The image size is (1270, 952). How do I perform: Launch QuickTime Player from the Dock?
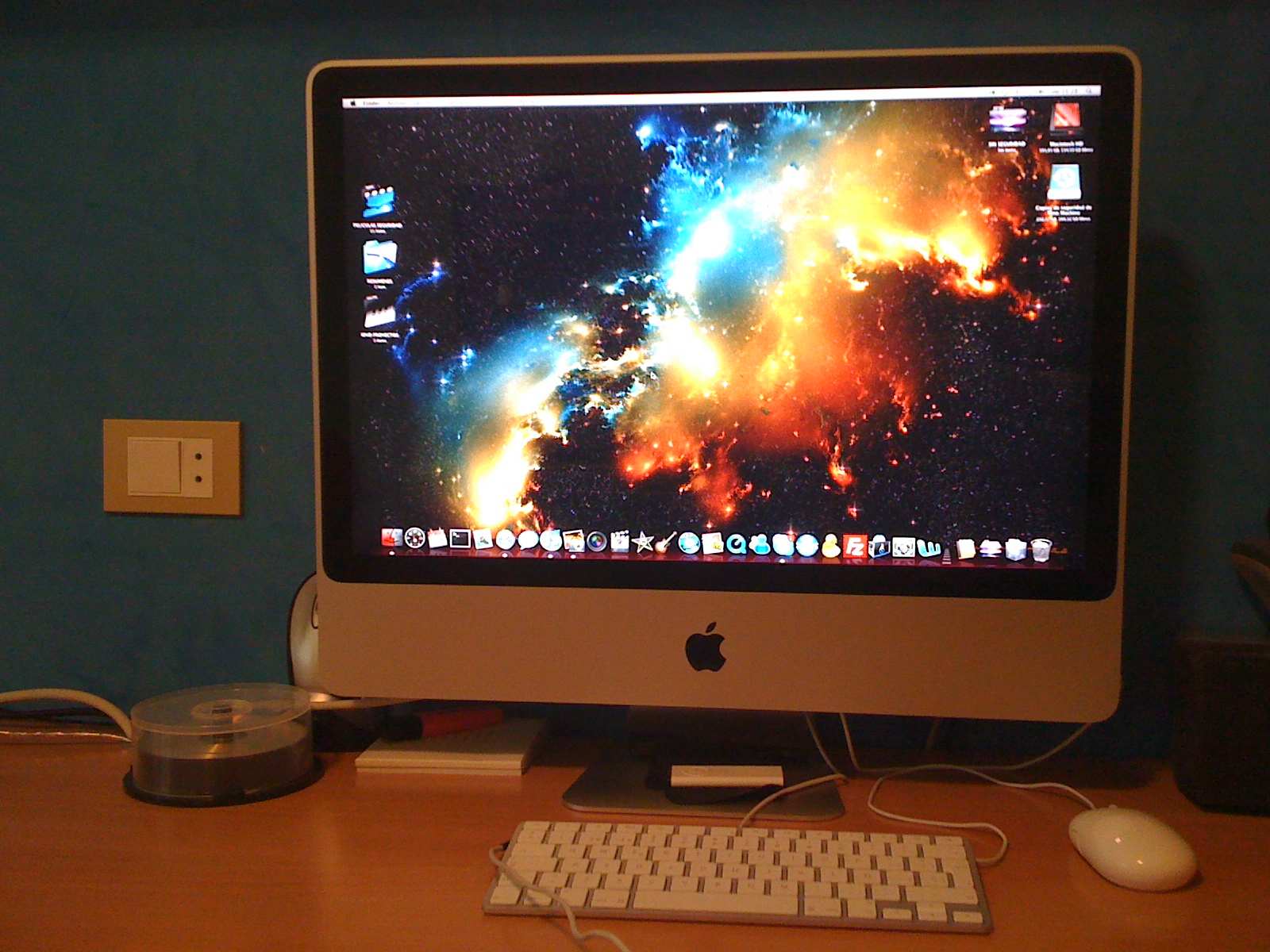click(x=737, y=544)
